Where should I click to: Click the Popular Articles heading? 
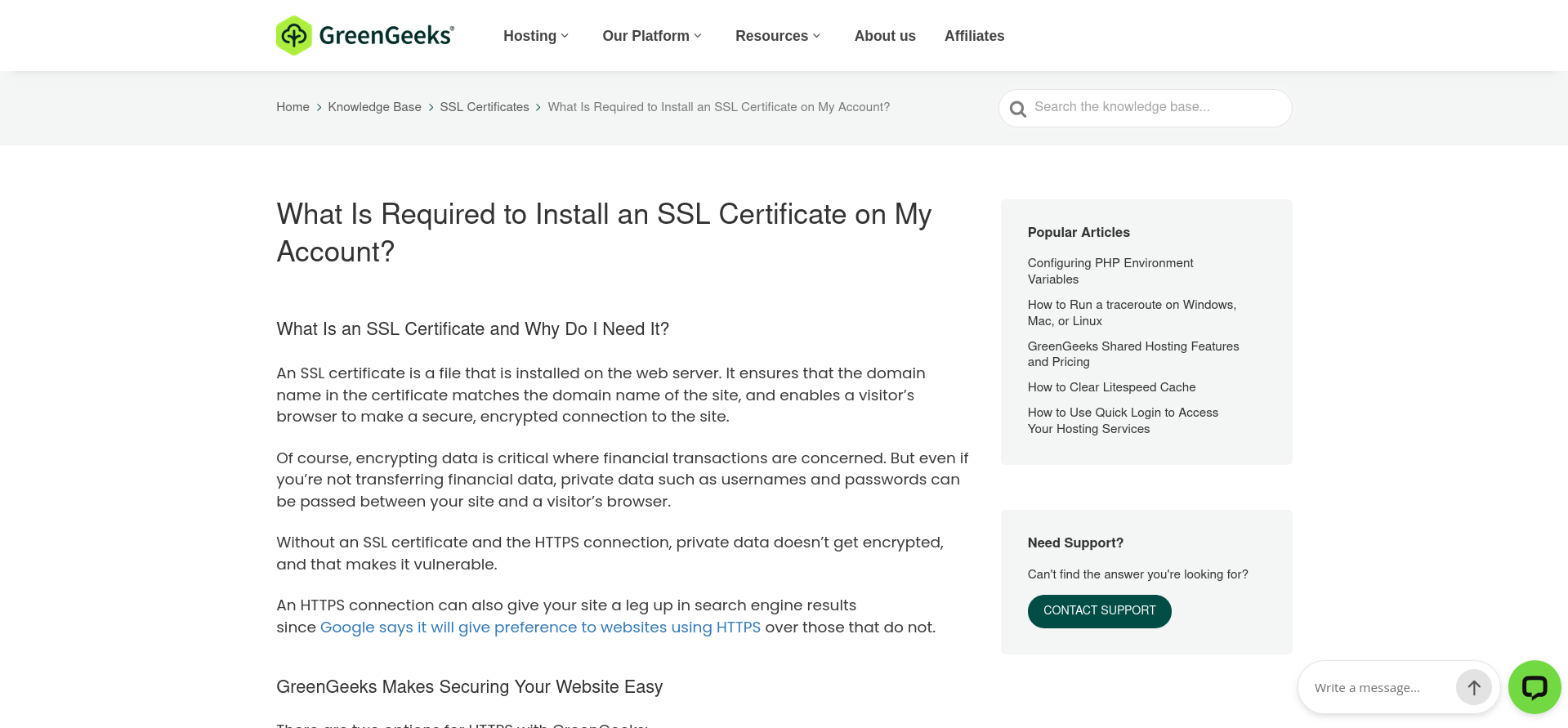(x=1079, y=232)
